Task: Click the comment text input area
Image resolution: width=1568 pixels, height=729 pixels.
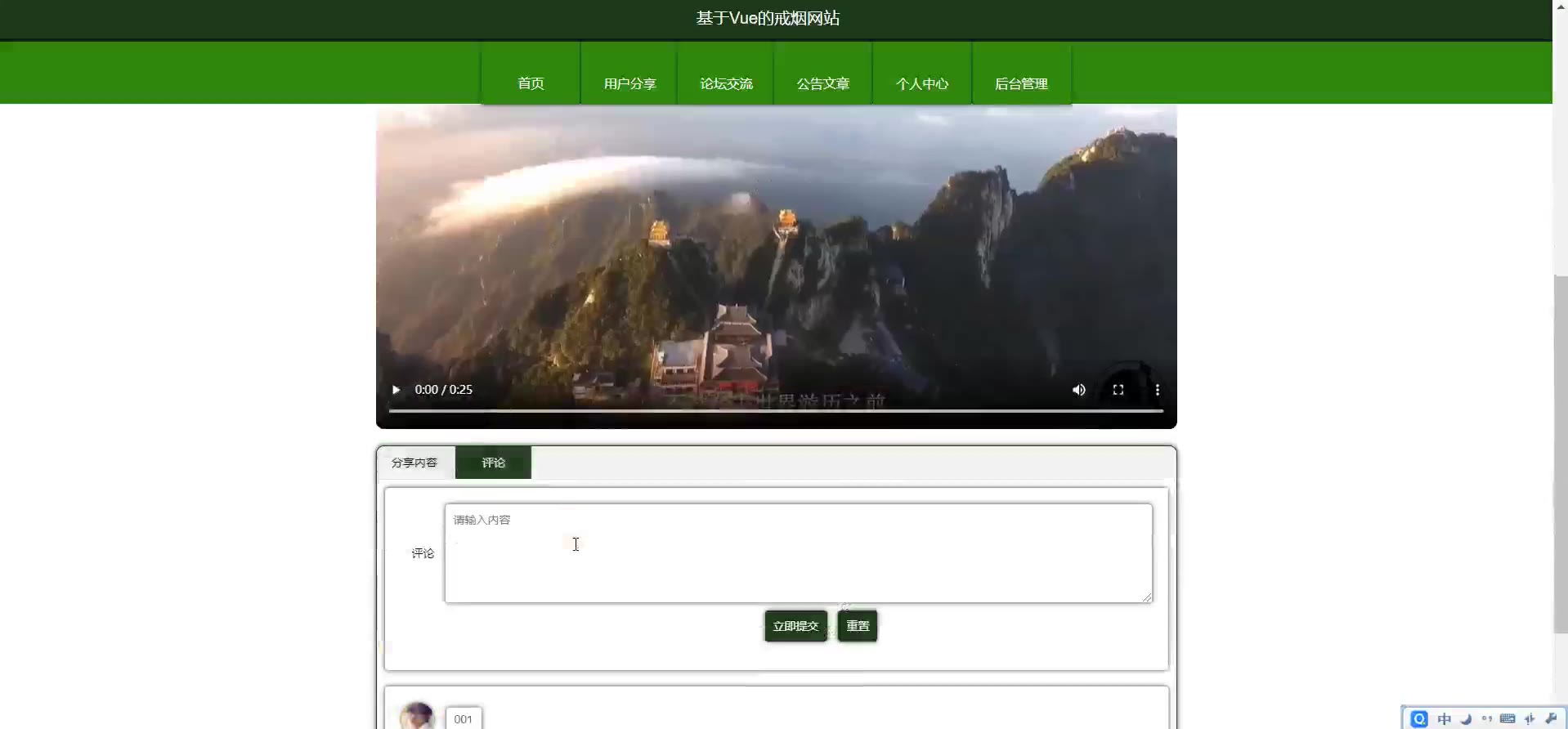Action: 798,553
